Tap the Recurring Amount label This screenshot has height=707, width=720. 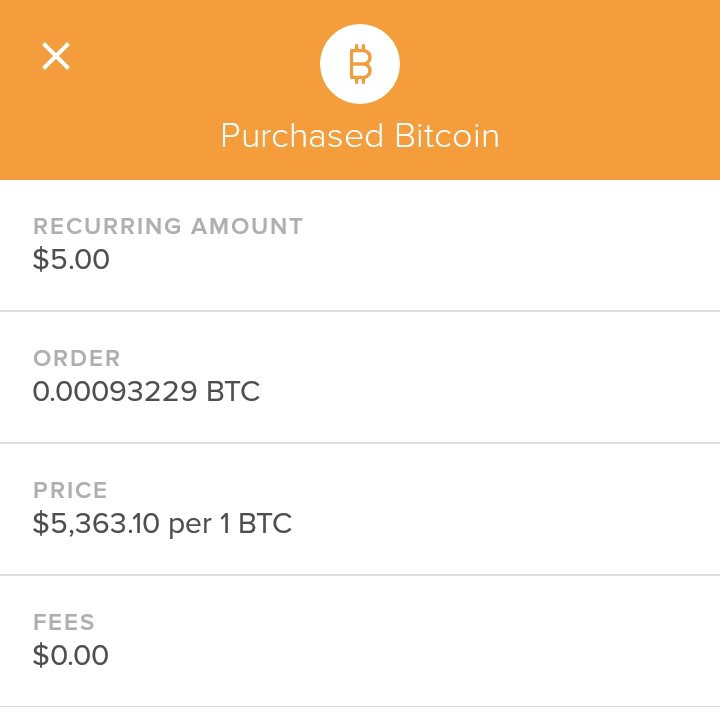point(168,226)
